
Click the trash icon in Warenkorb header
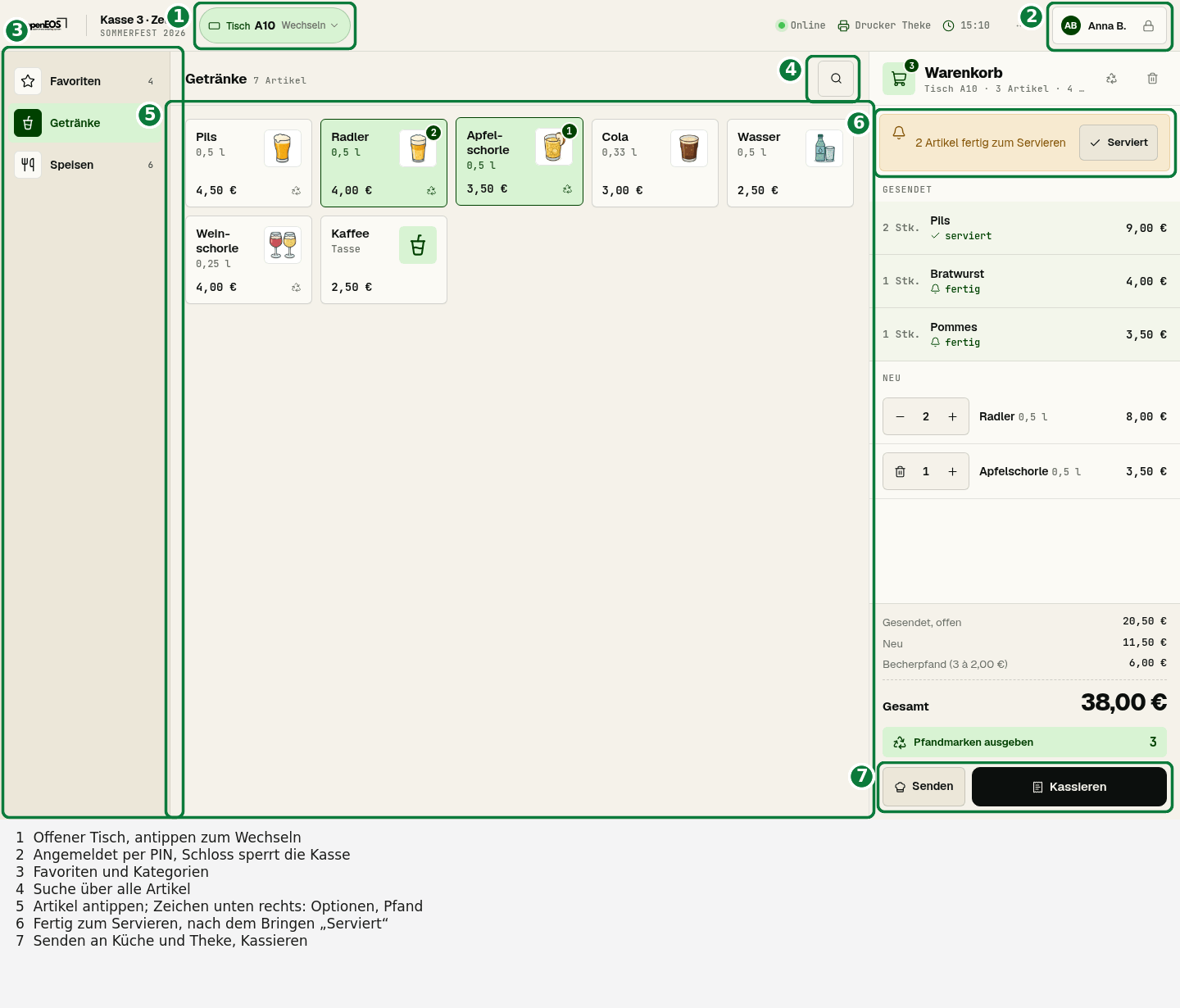[1152, 79]
